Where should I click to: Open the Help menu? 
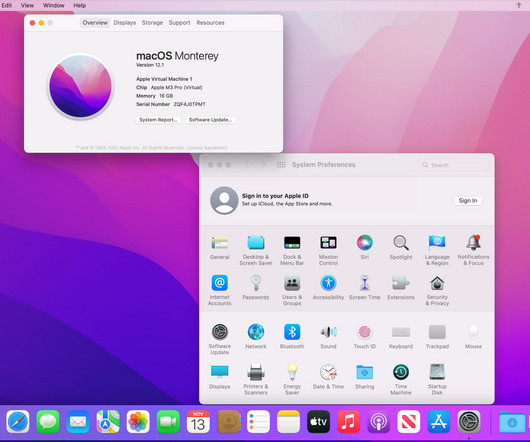(x=80, y=5)
